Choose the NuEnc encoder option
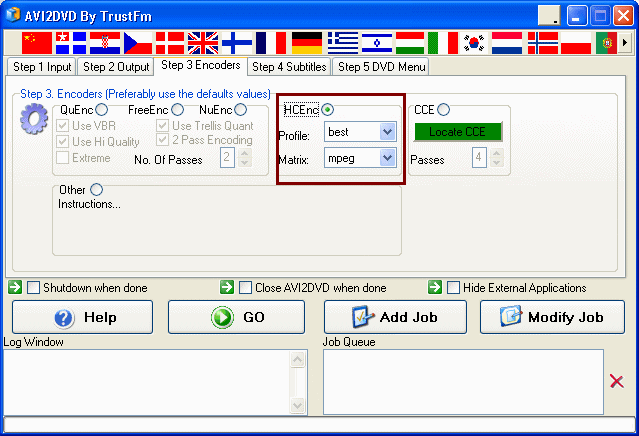 (240, 110)
